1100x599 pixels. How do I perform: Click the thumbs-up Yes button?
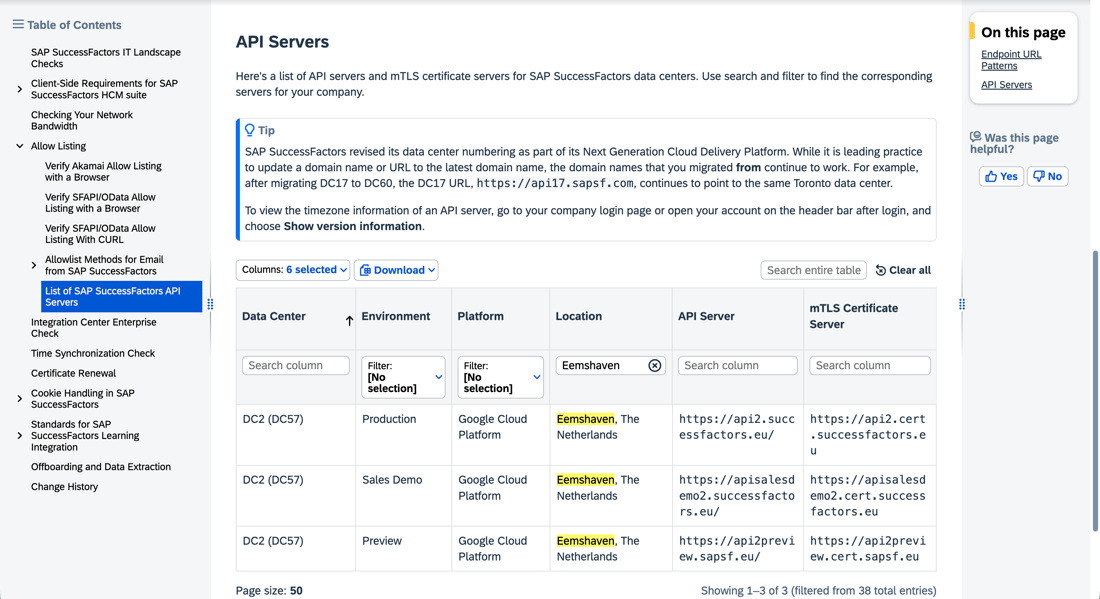pos(1001,176)
